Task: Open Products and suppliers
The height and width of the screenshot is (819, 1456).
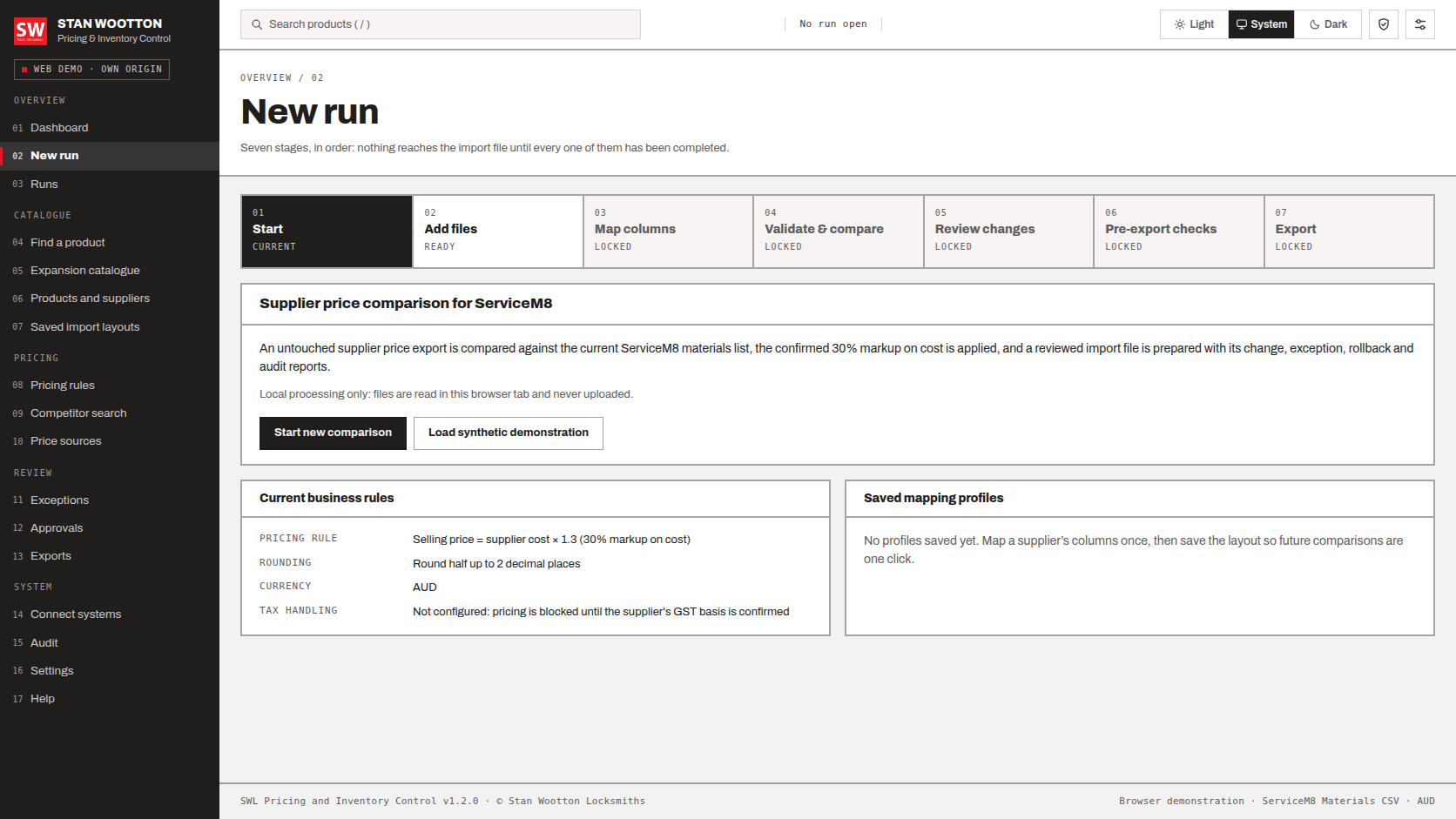Action: point(110,299)
